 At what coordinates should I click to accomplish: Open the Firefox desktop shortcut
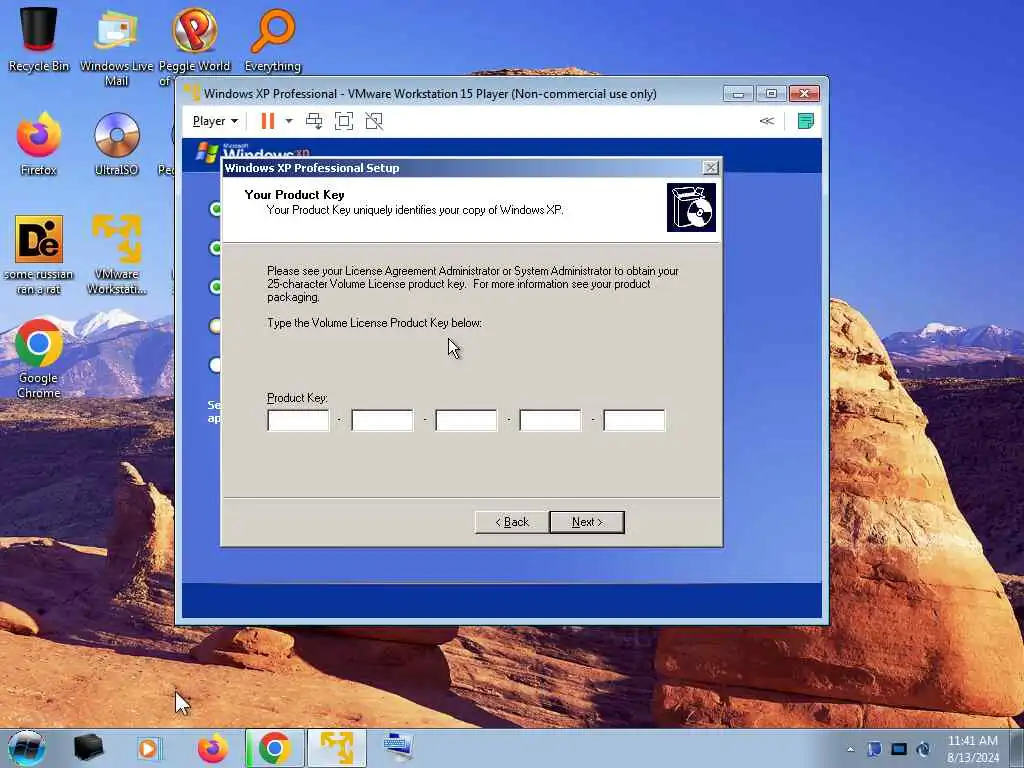click(x=39, y=144)
